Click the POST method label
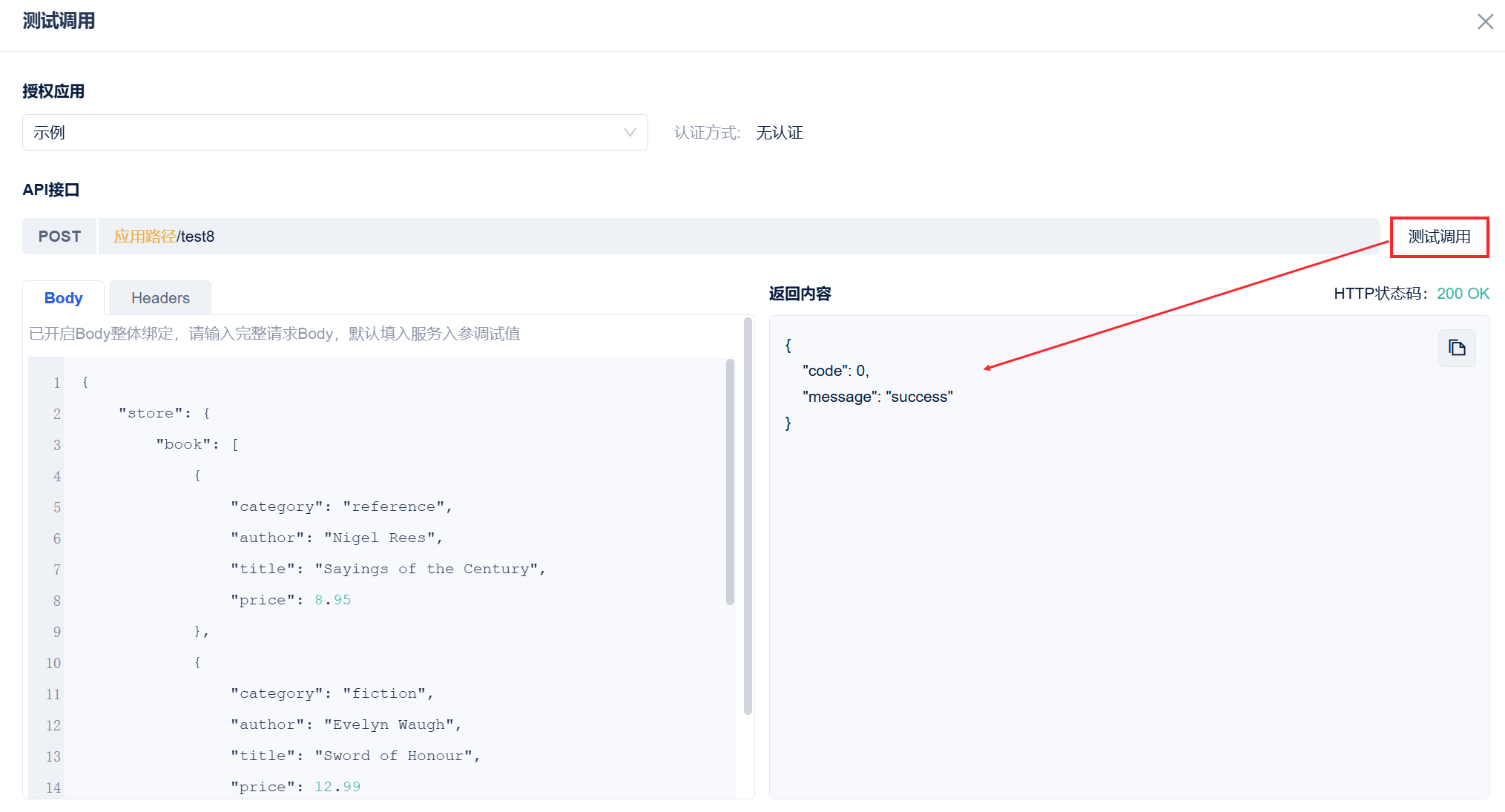The image size is (1505, 812). point(59,237)
